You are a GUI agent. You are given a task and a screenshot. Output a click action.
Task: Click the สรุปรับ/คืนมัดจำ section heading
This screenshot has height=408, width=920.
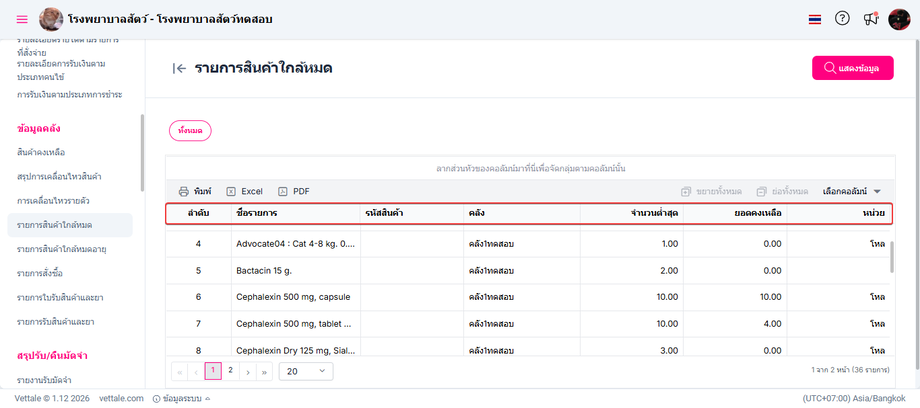pyautogui.click(x=52, y=356)
